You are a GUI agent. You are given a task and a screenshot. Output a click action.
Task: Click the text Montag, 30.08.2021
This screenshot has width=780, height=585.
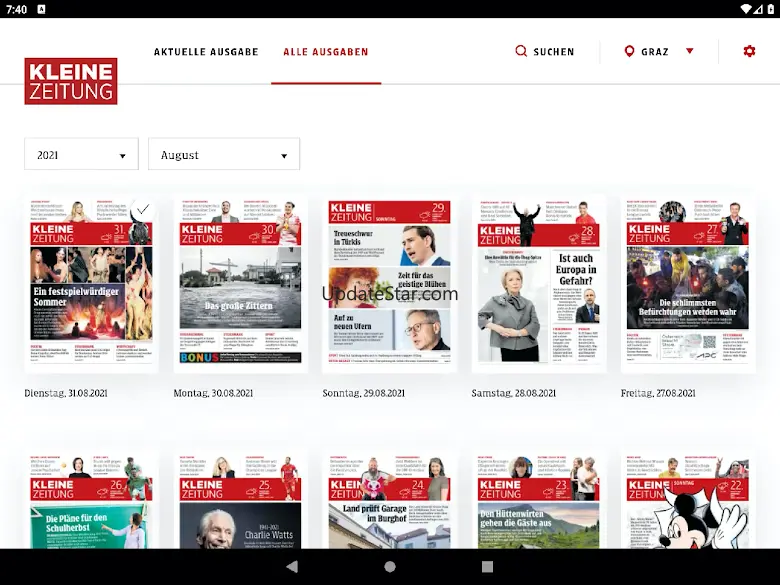[213, 393]
